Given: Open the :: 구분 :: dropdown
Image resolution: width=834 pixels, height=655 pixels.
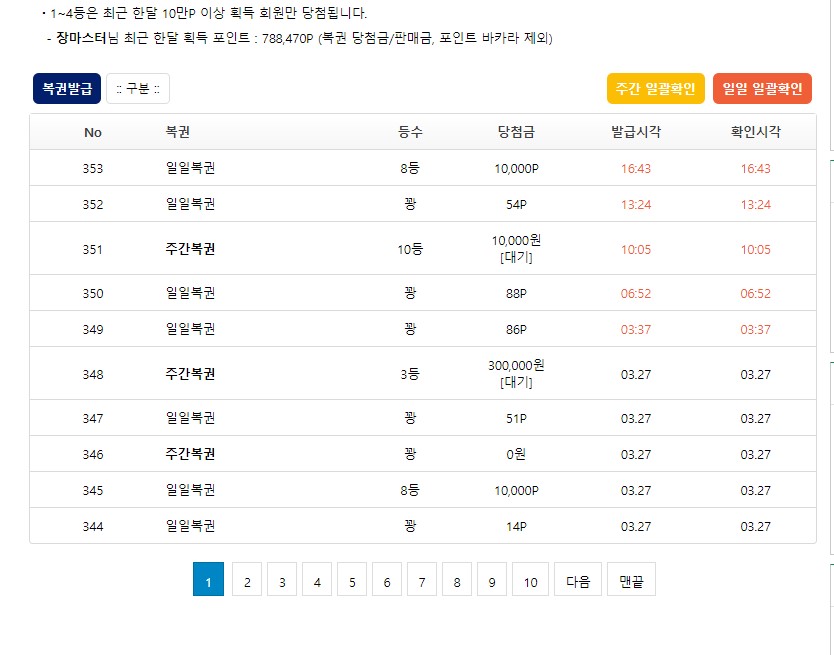Looking at the screenshot, I should point(138,88).
